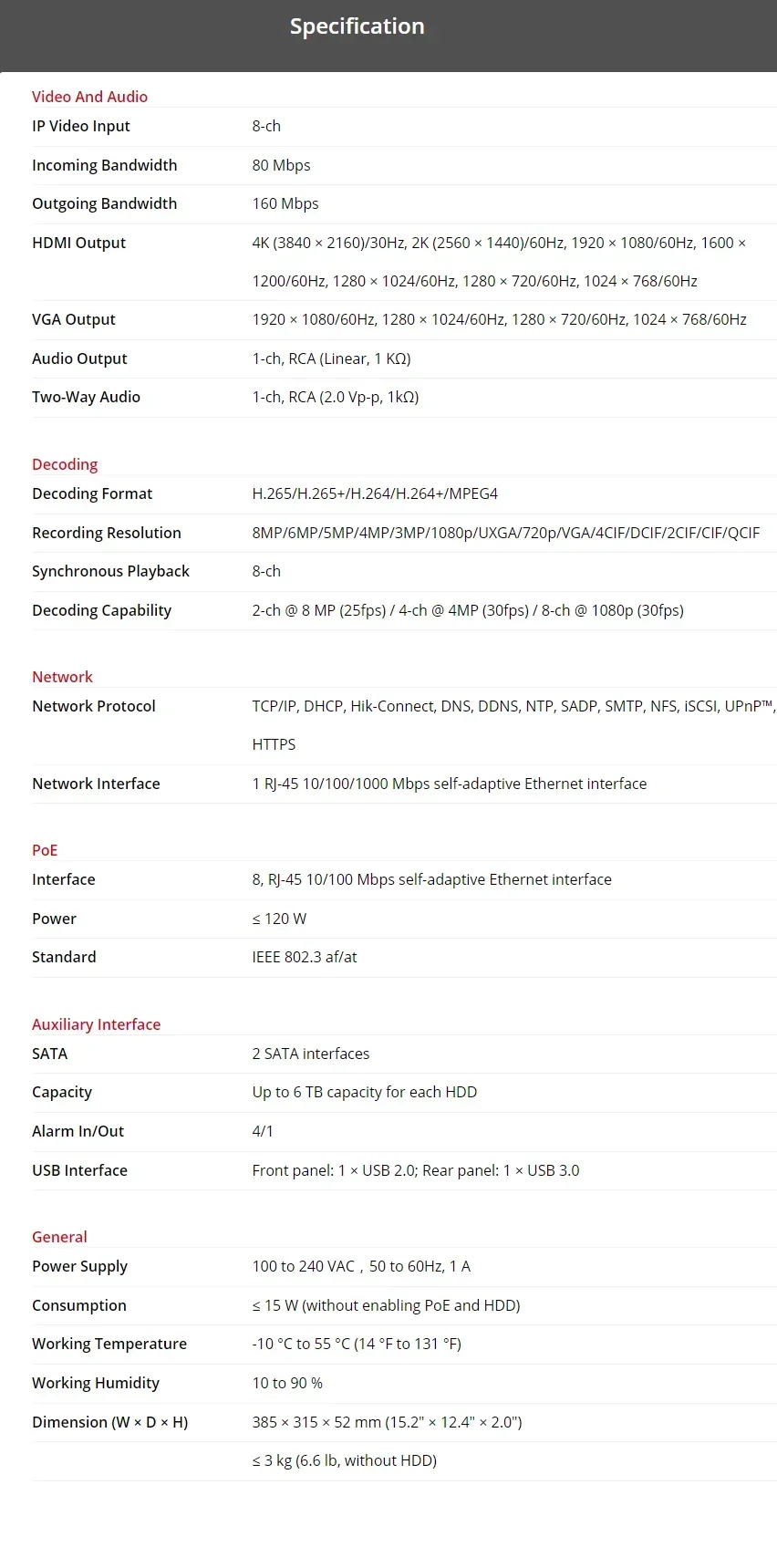The width and height of the screenshot is (777, 1568).
Task: Select the Recording Resolution label
Action: [107, 533]
